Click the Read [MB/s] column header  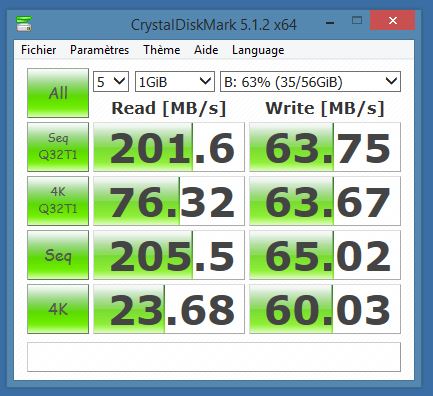coord(169,108)
